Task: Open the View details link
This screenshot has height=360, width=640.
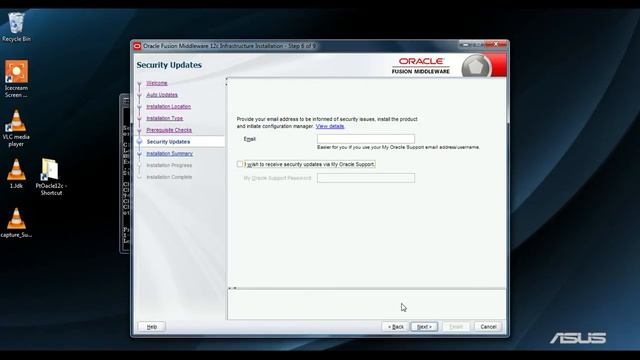Action: click(330, 126)
